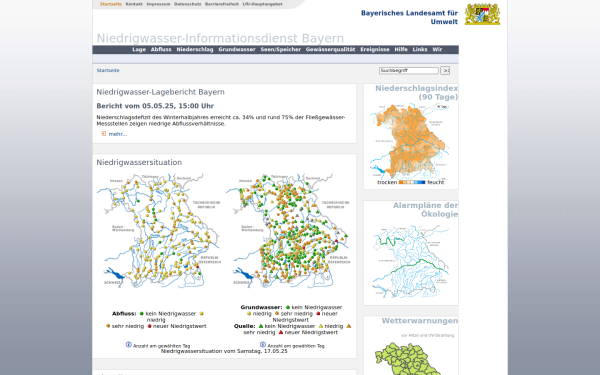Submit search with the arrow button
Image resolution: width=600 pixels, height=375 pixels.
coord(445,70)
